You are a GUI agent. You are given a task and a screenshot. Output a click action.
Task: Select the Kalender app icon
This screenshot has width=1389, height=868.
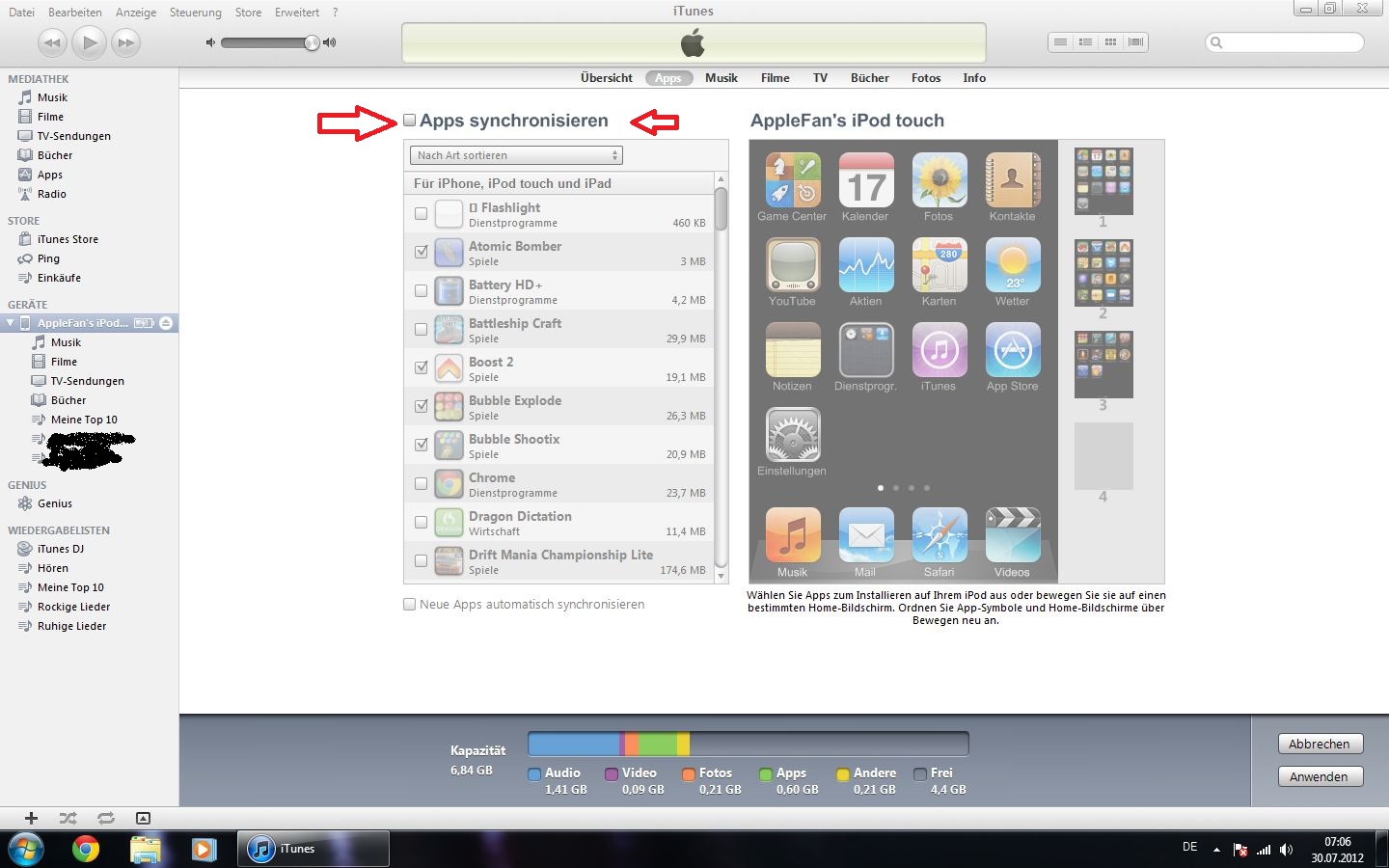coord(865,180)
